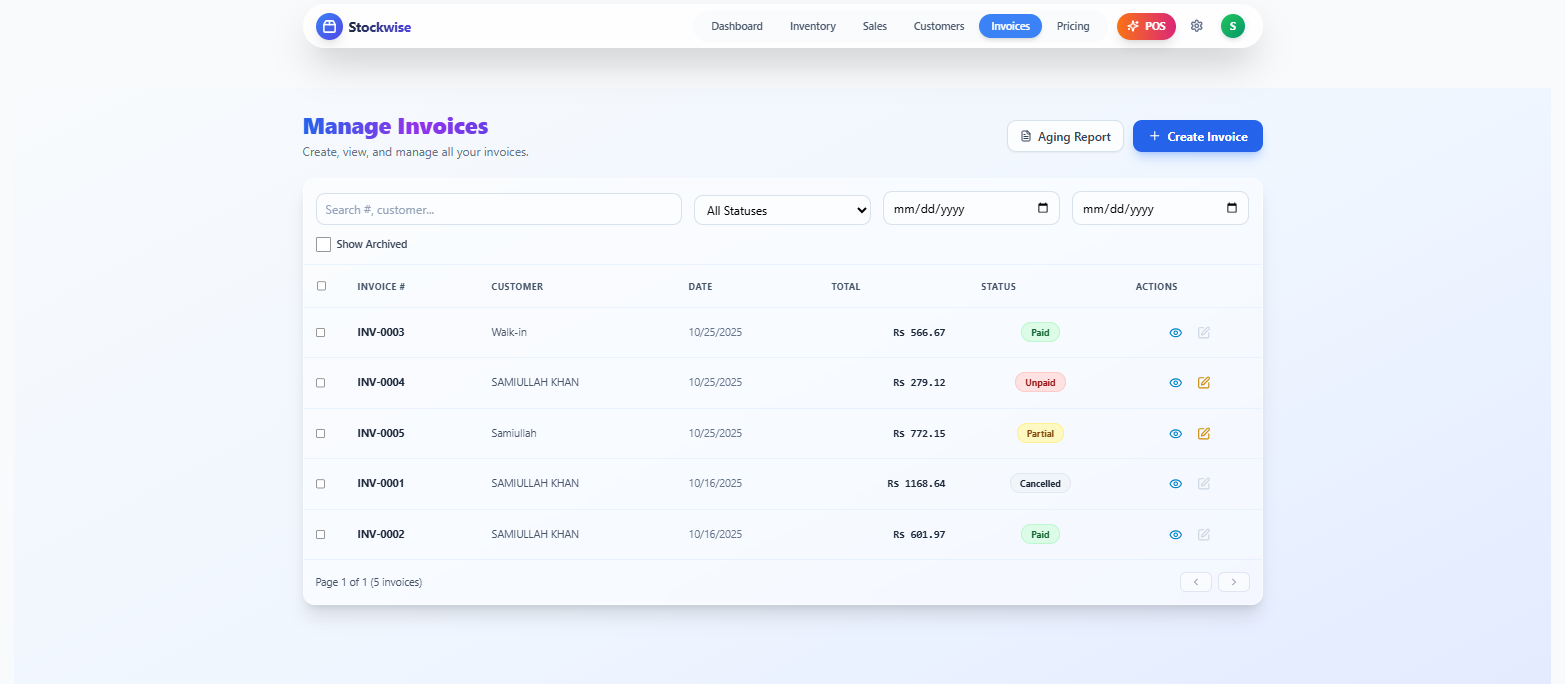Focus the invoice search field

pos(498,209)
